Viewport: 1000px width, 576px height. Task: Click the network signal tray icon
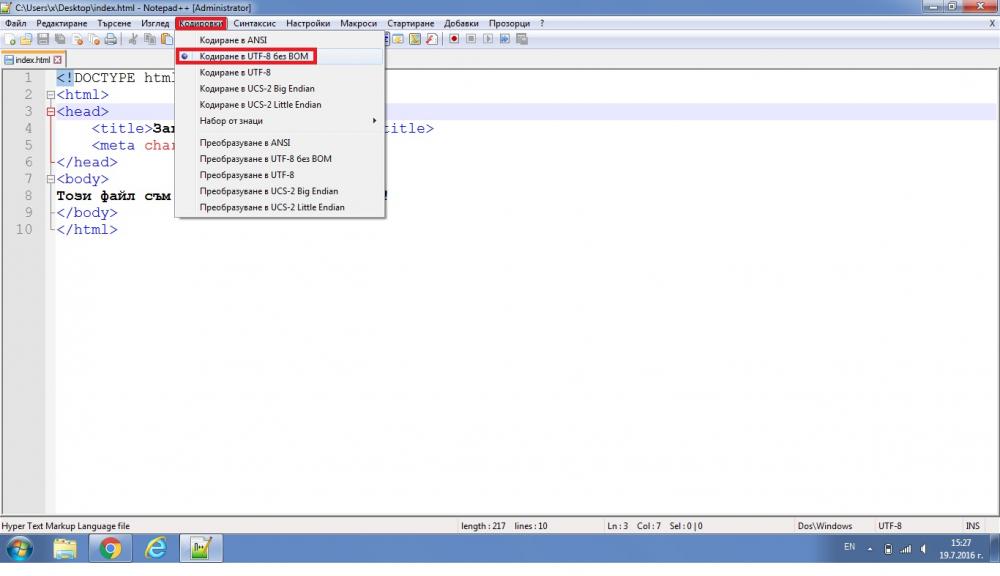tap(906, 549)
